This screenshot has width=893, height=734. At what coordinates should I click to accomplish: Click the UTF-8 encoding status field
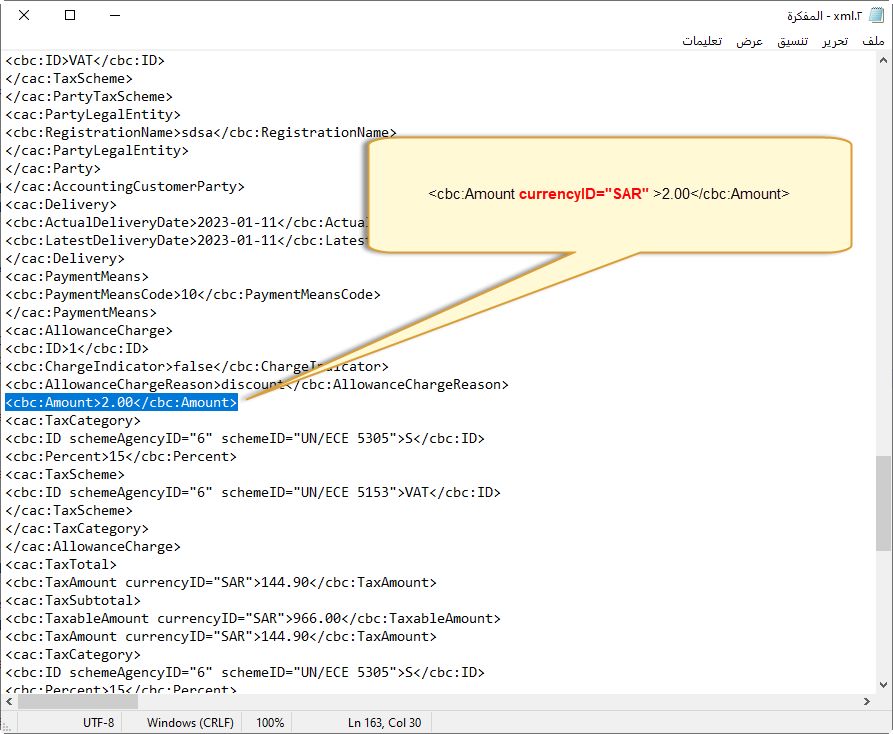(98, 722)
